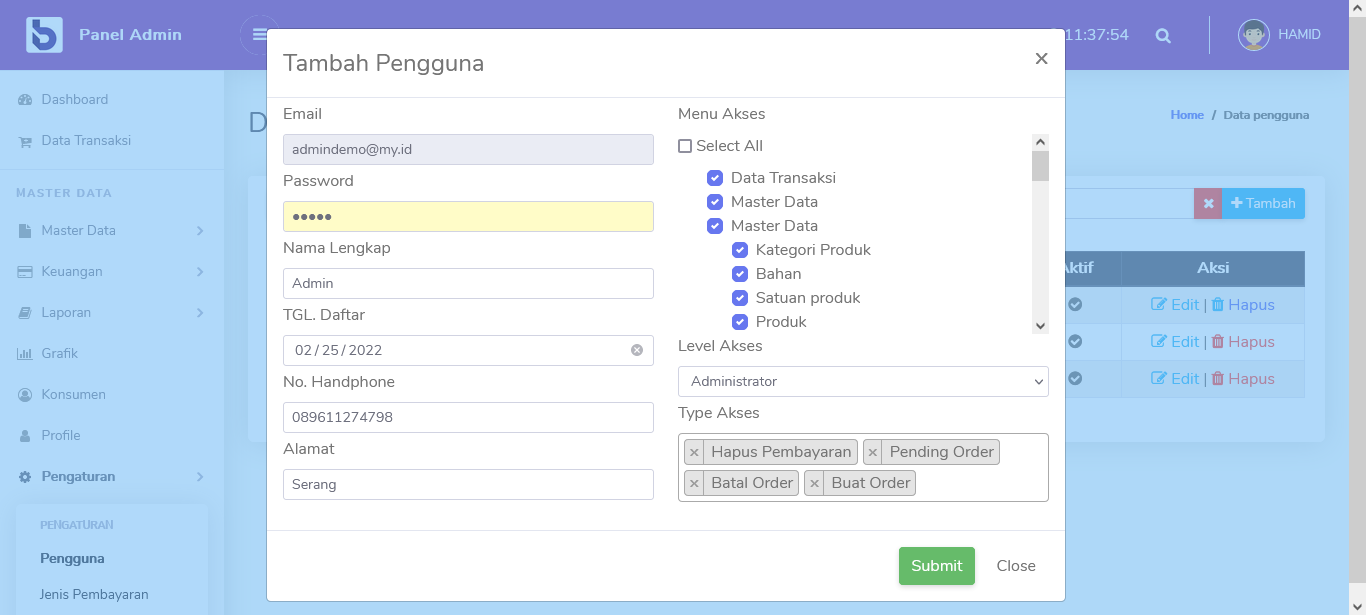Click the Panel Admin brand title

(130, 35)
